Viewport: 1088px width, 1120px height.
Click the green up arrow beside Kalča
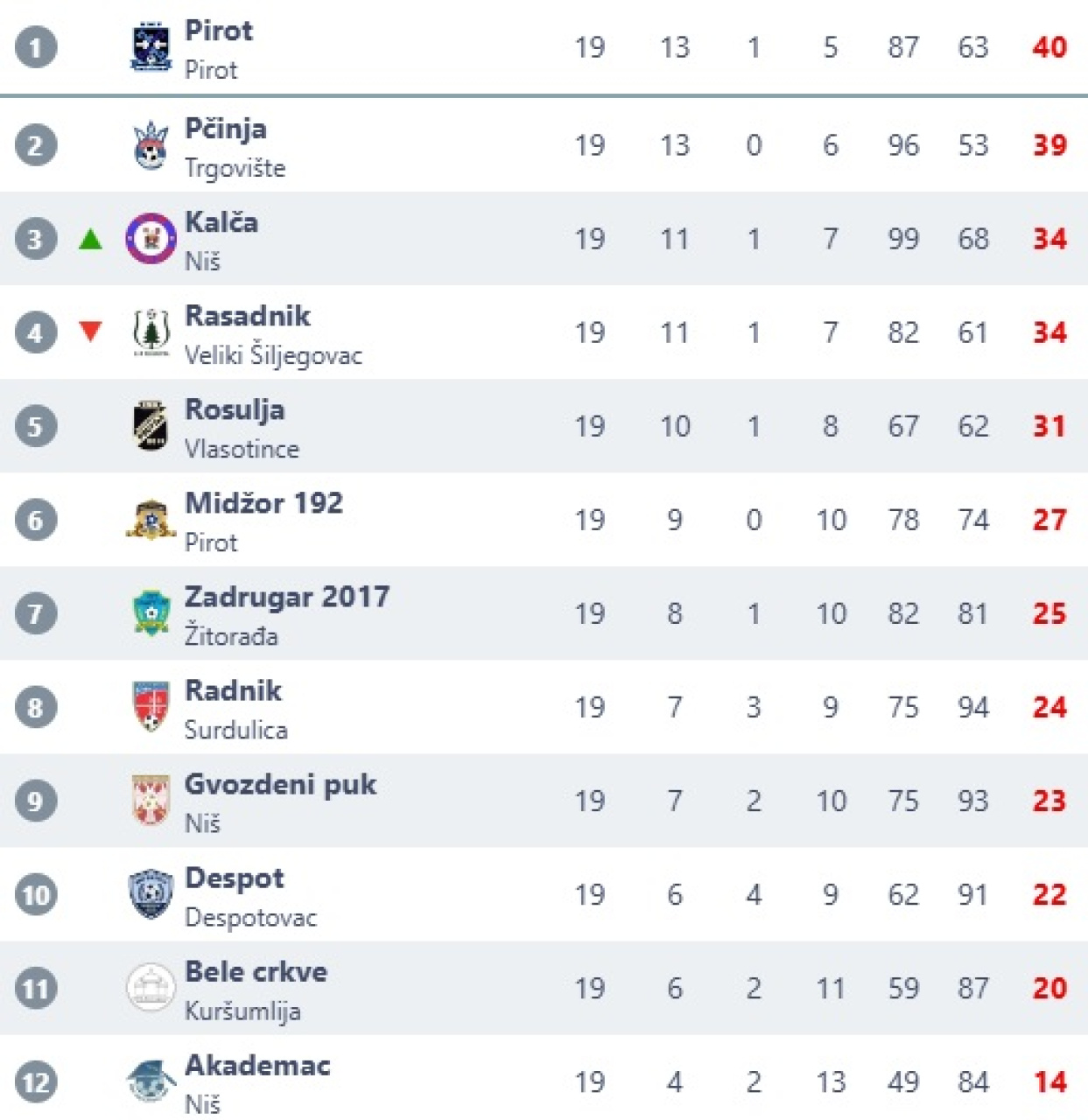90,239
